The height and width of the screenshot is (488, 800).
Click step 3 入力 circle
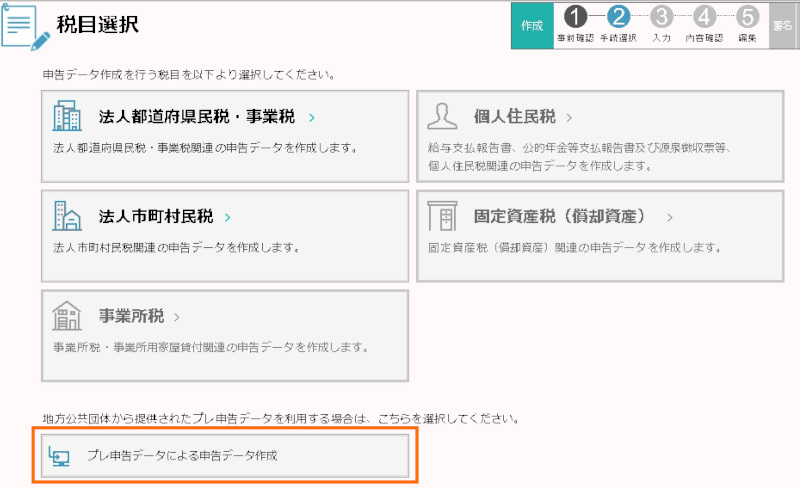pyautogui.click(x=661, y=17)
